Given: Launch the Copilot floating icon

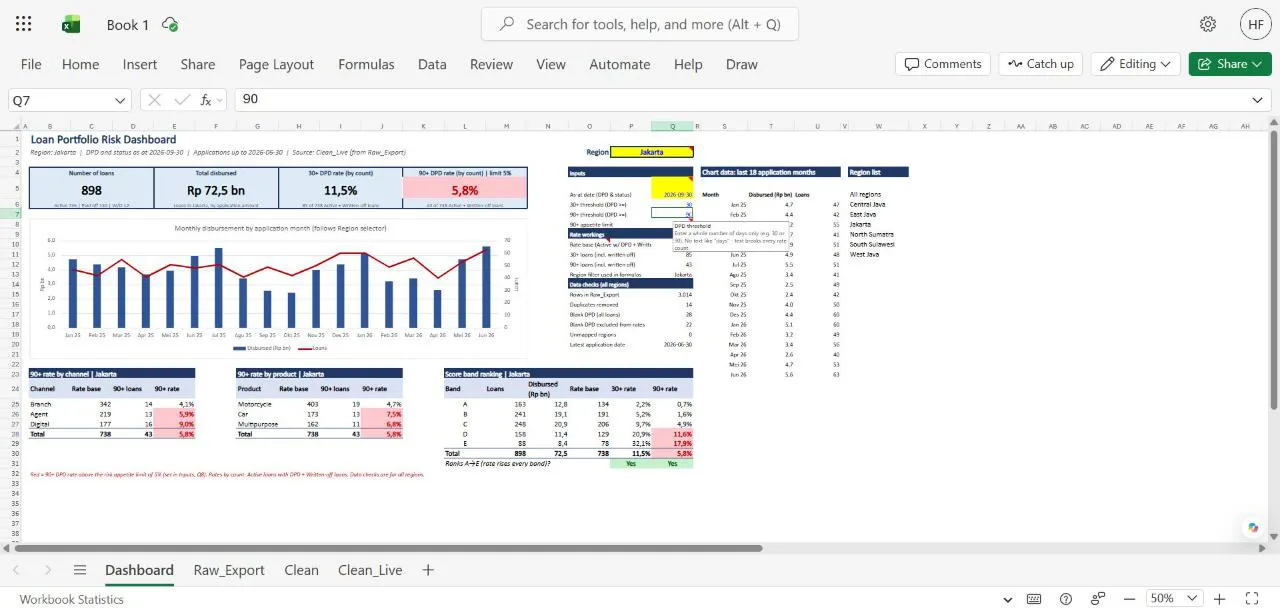Looking at the screenshot, I should pyautogui.click(x=1253, y=528).
